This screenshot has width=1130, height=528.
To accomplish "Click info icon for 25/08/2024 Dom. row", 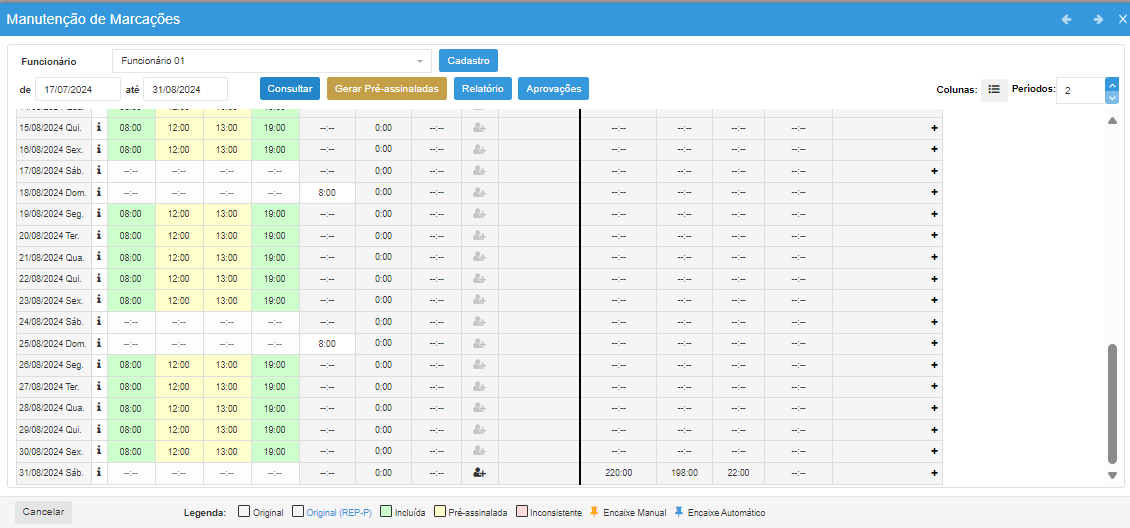I will [x=99, y=343].
